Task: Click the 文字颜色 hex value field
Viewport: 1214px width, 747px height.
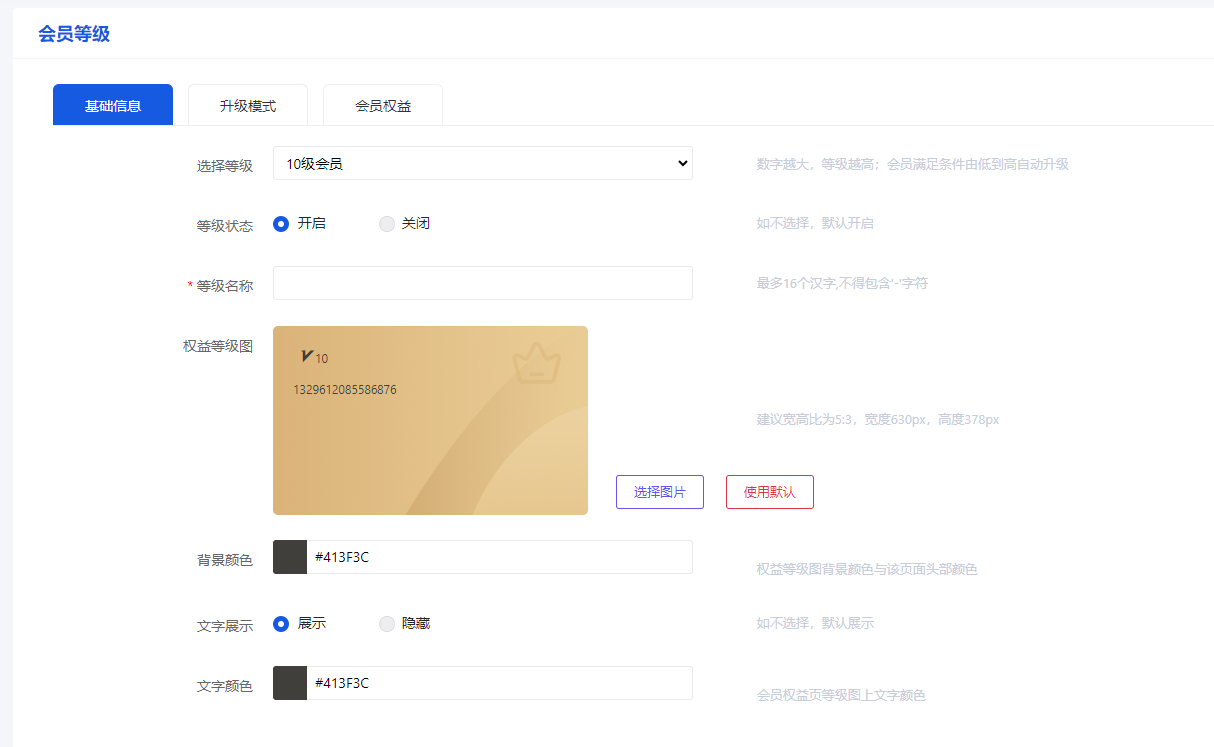Action: coord(498,683)
